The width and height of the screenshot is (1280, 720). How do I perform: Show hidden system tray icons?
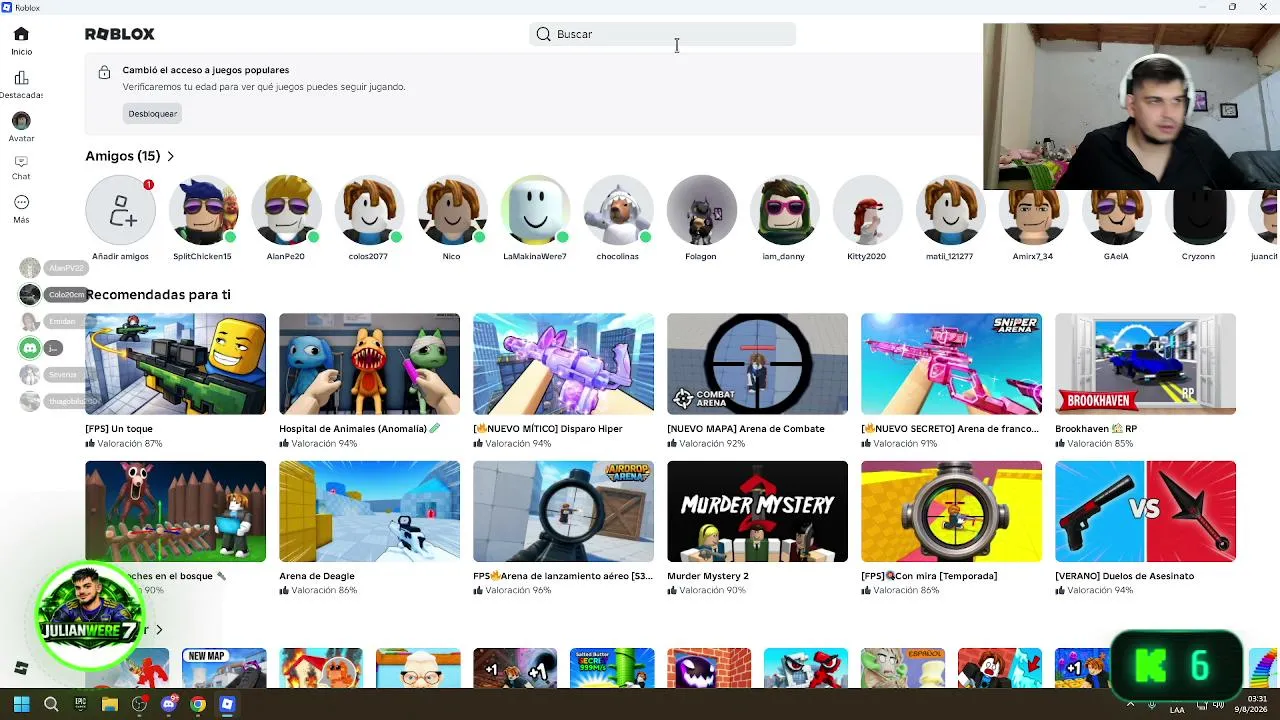[x=1131, y=704]
